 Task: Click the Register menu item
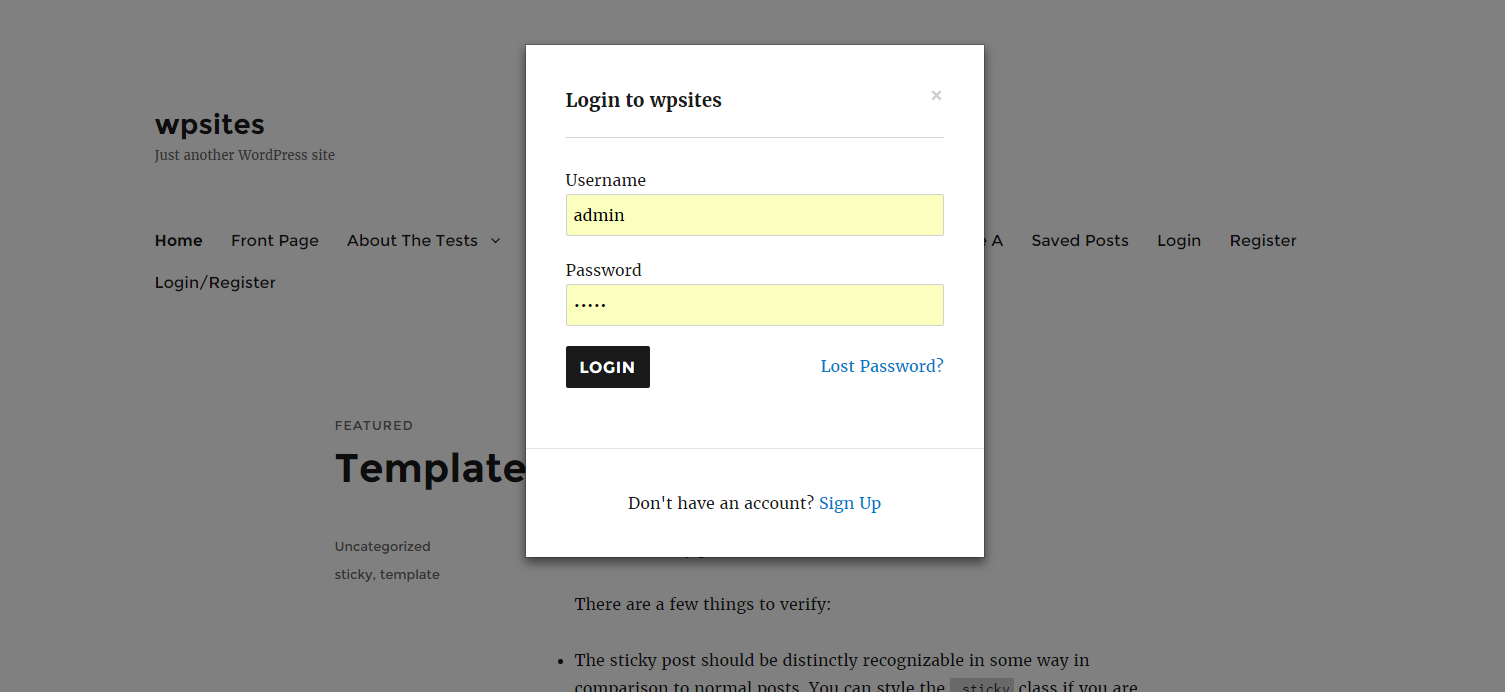point(1262,241)
